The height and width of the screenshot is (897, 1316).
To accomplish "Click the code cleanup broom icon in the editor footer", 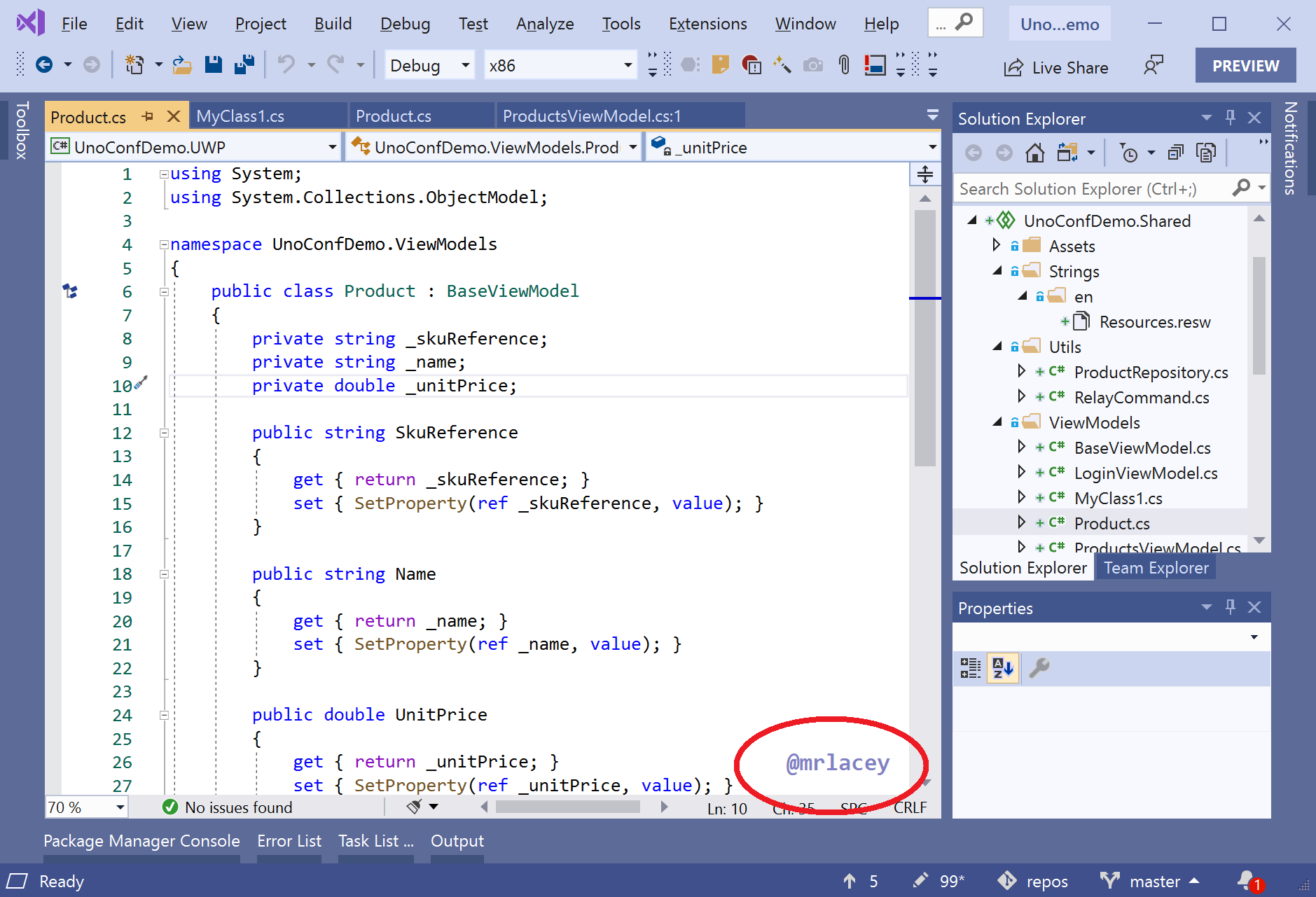I will 415,807.
